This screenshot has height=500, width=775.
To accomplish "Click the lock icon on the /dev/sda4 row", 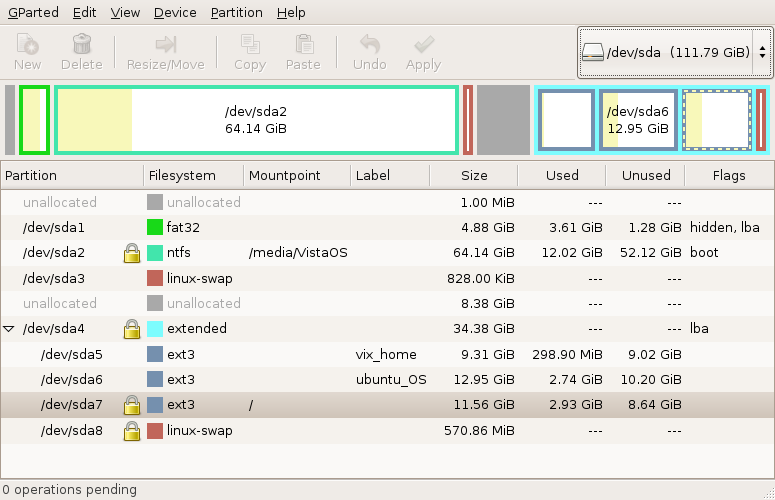I will tap(131, 329).
